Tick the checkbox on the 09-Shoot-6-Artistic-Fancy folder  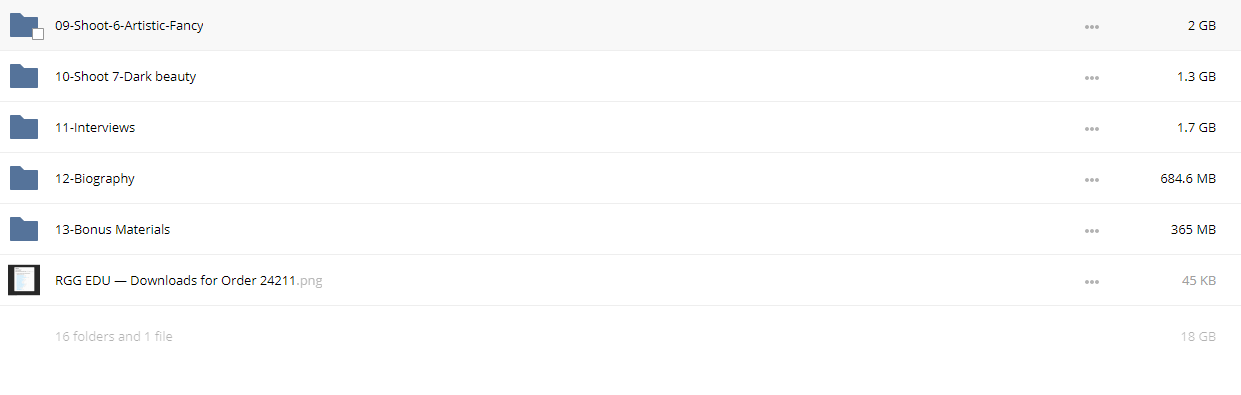(38, 34)
